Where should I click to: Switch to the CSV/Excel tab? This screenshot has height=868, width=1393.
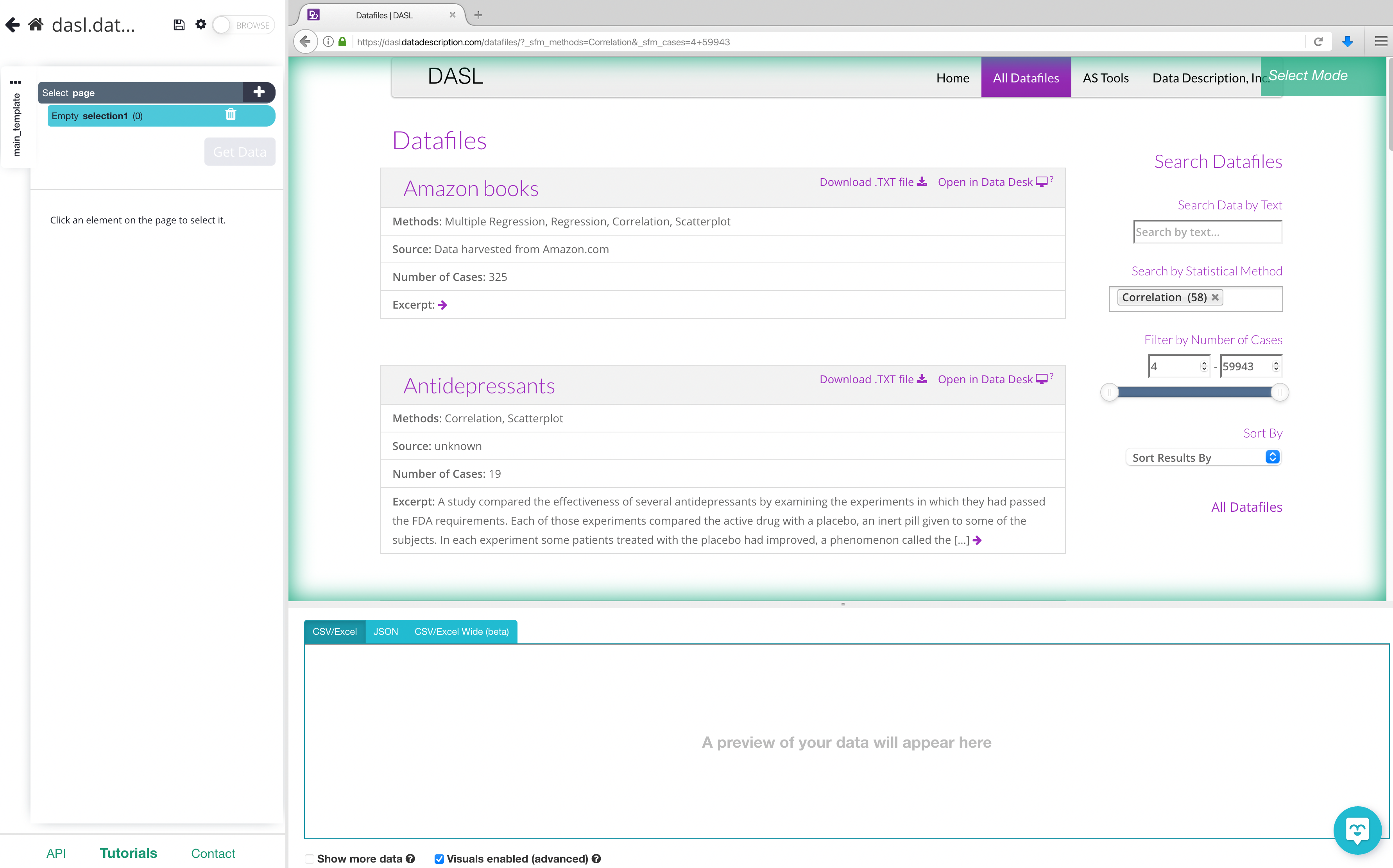click(x=334, y=632)
